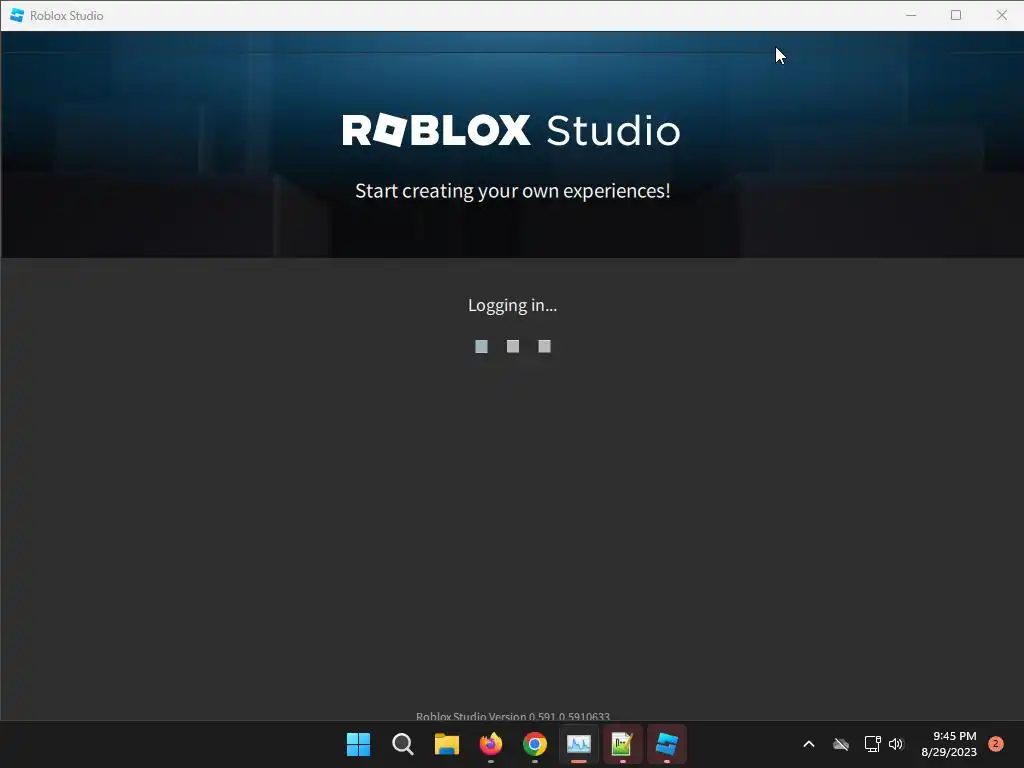This screenshot has width=1024, height=768.
Task: Click the "Logging in..." status text
Action: pyautogui.click(x=513, y=306)
